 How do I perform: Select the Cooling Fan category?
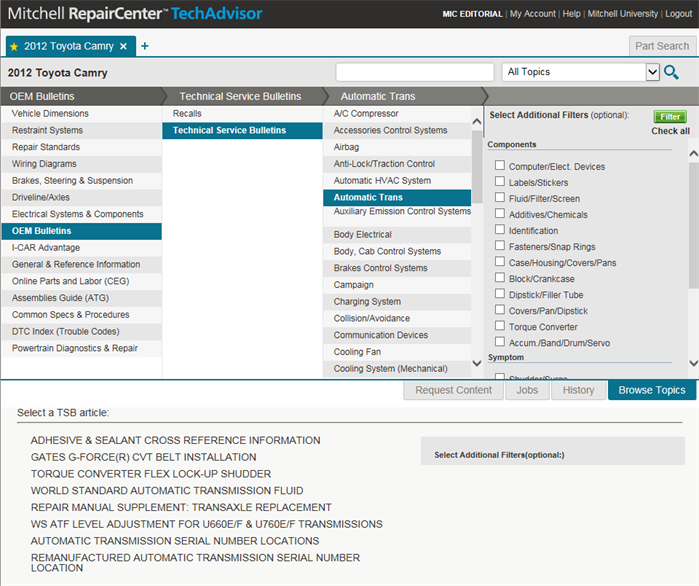coord(397,352)
